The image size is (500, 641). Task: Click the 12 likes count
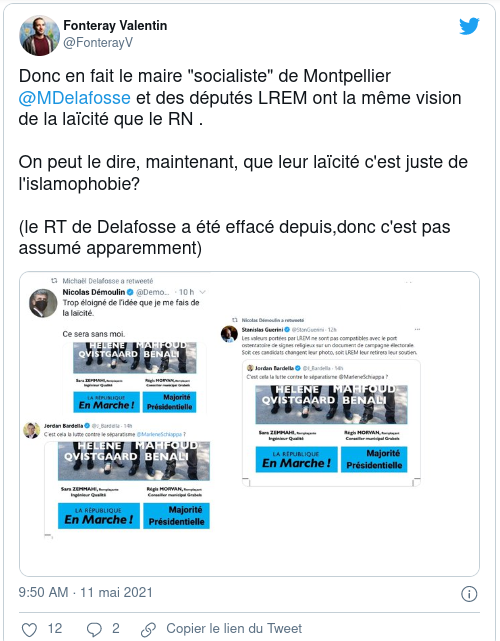pos(55,628)
